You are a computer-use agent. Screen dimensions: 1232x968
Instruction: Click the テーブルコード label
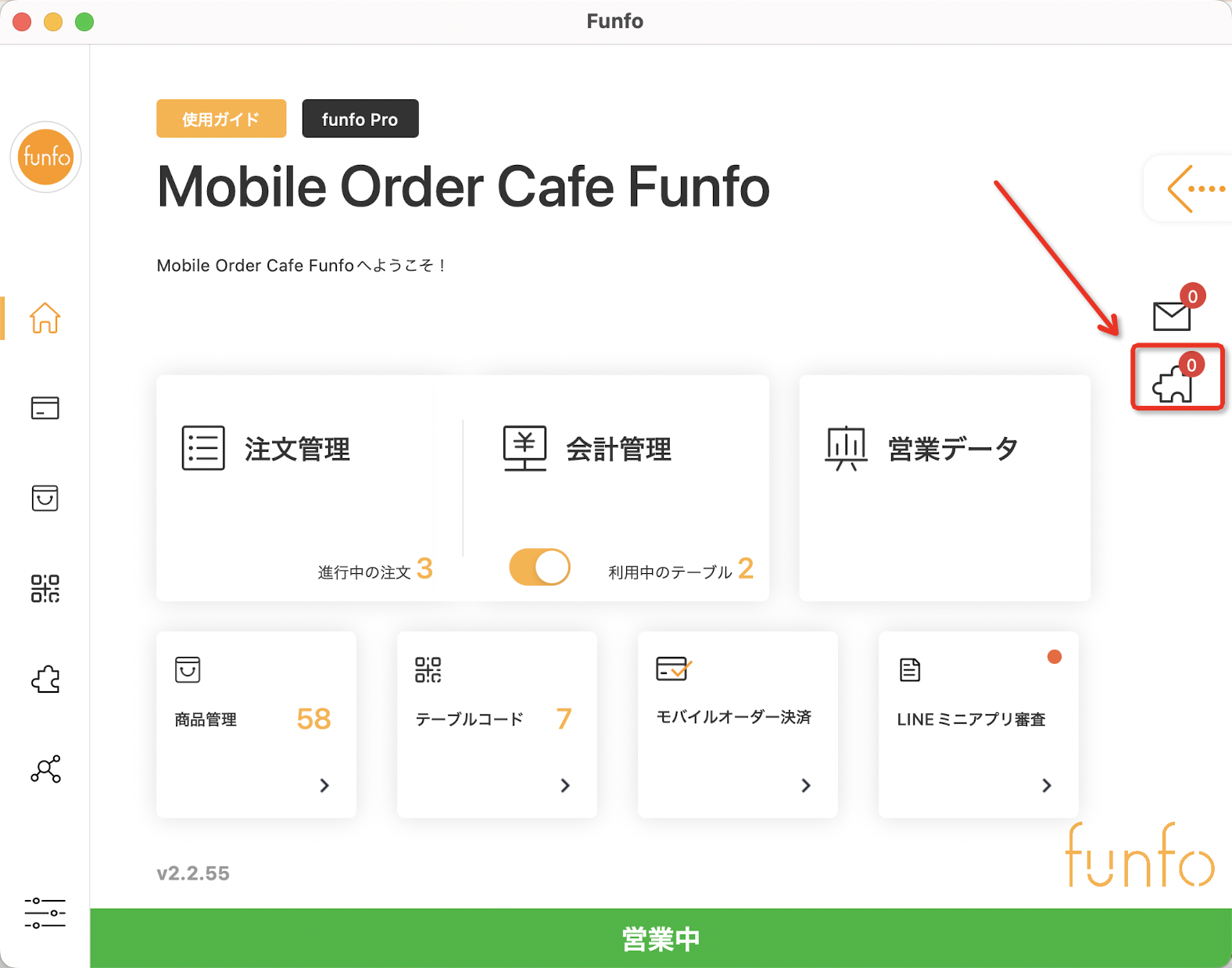470,719
